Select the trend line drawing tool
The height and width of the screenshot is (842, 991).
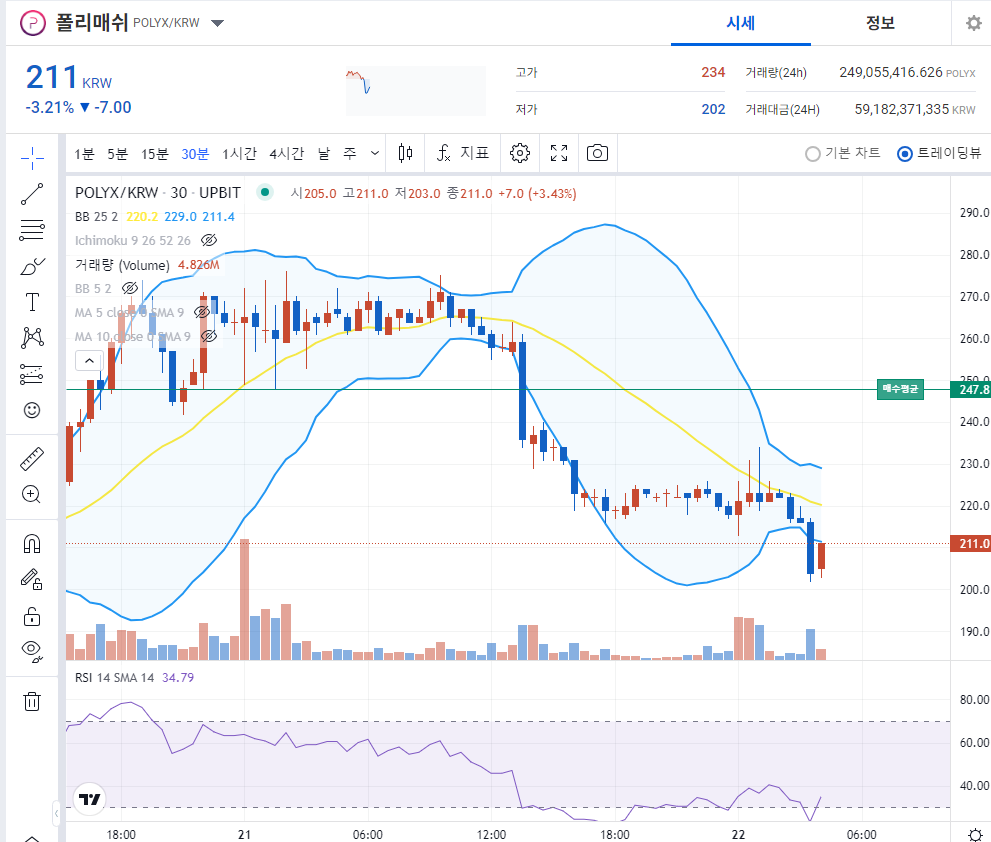32,194
